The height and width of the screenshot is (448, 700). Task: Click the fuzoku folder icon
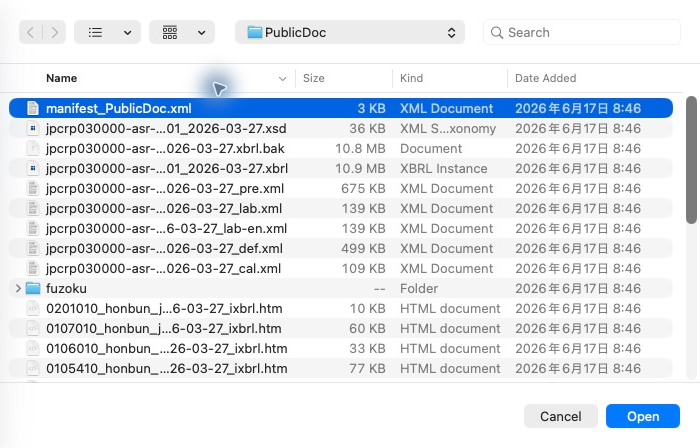coord(33,289)
